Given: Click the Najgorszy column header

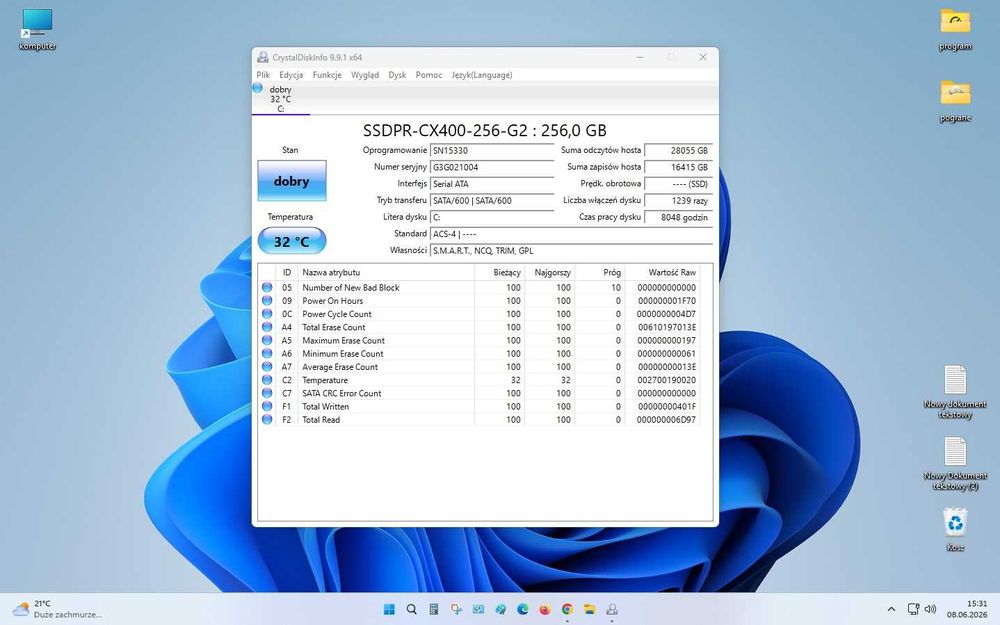Looking at the screenshot, I should click(x=549, y=272).
